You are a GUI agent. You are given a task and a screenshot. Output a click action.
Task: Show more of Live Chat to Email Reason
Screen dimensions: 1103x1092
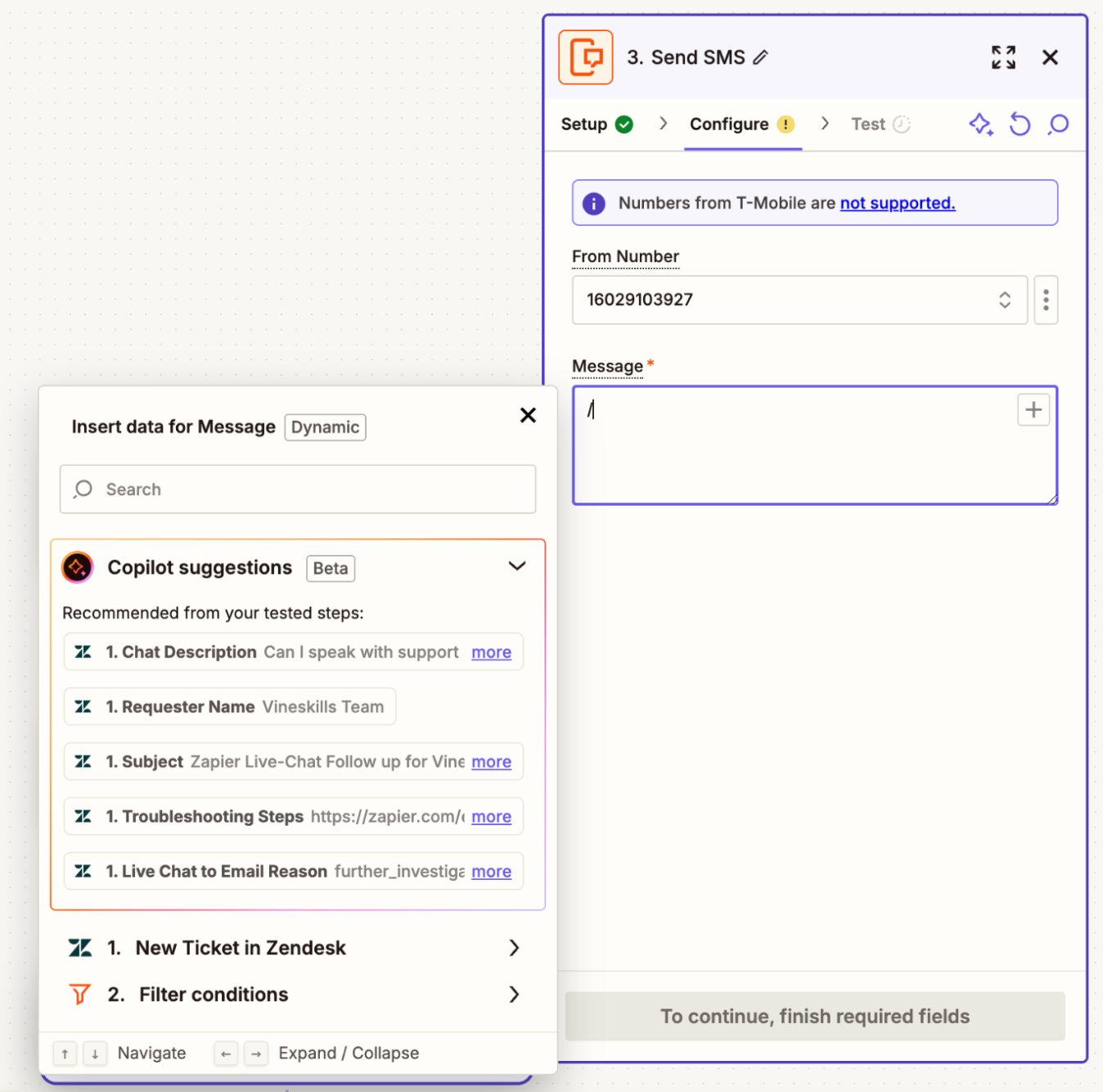coord(491,872)
